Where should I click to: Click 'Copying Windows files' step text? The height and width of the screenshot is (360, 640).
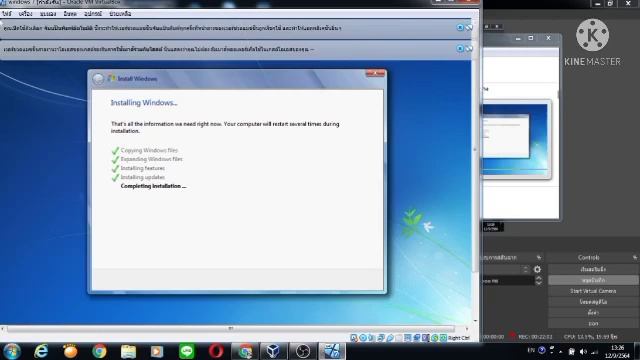[149, 150]
